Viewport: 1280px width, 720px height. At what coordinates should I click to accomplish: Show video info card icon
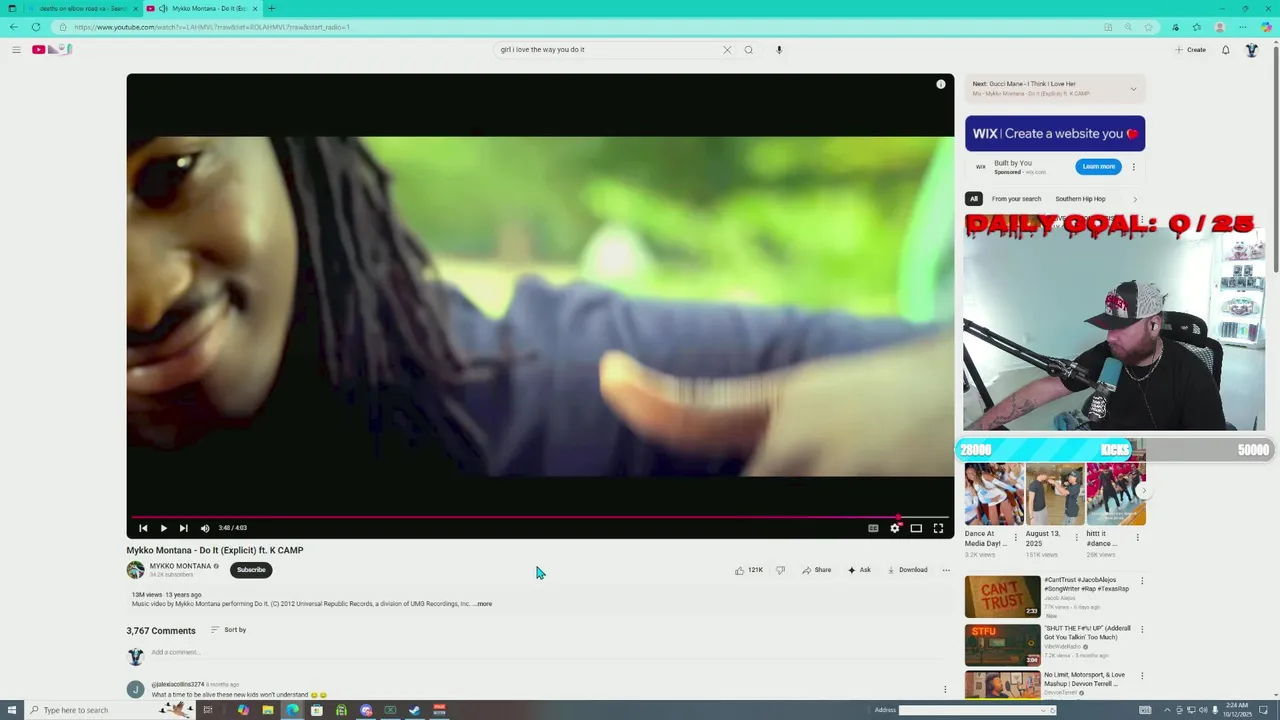click(x=940, y=84)
